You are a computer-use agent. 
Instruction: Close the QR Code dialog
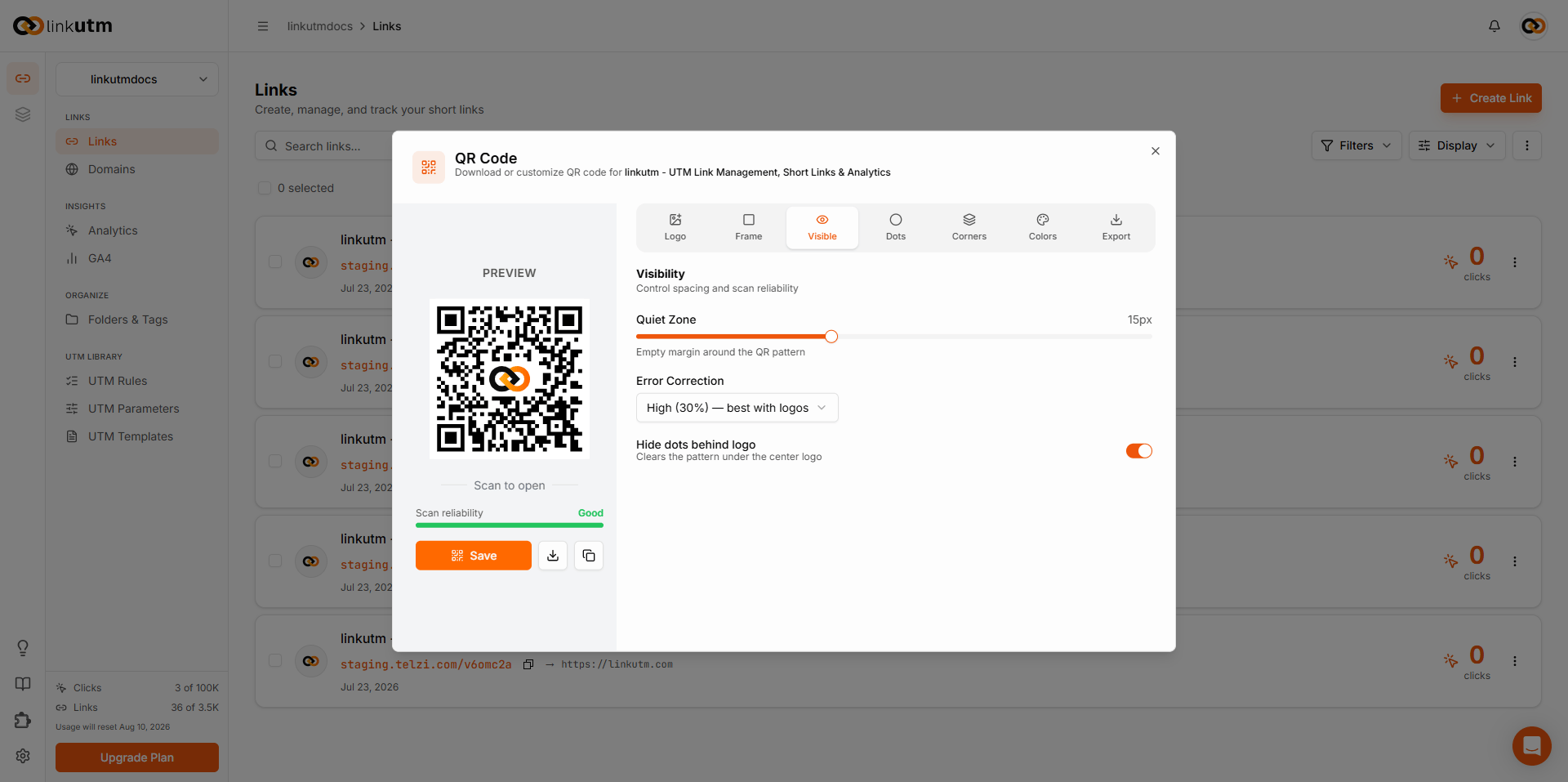pyautogui.click(x=1156, y=151)
